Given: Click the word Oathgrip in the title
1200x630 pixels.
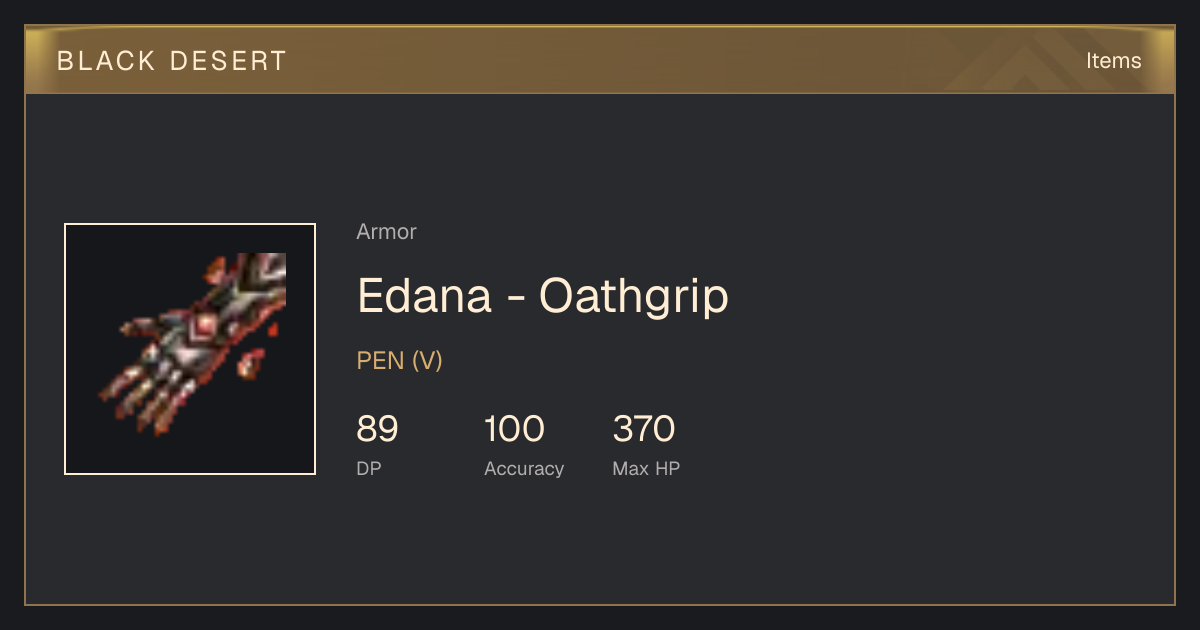Looking at the screenshot, I should click(634, 296).
